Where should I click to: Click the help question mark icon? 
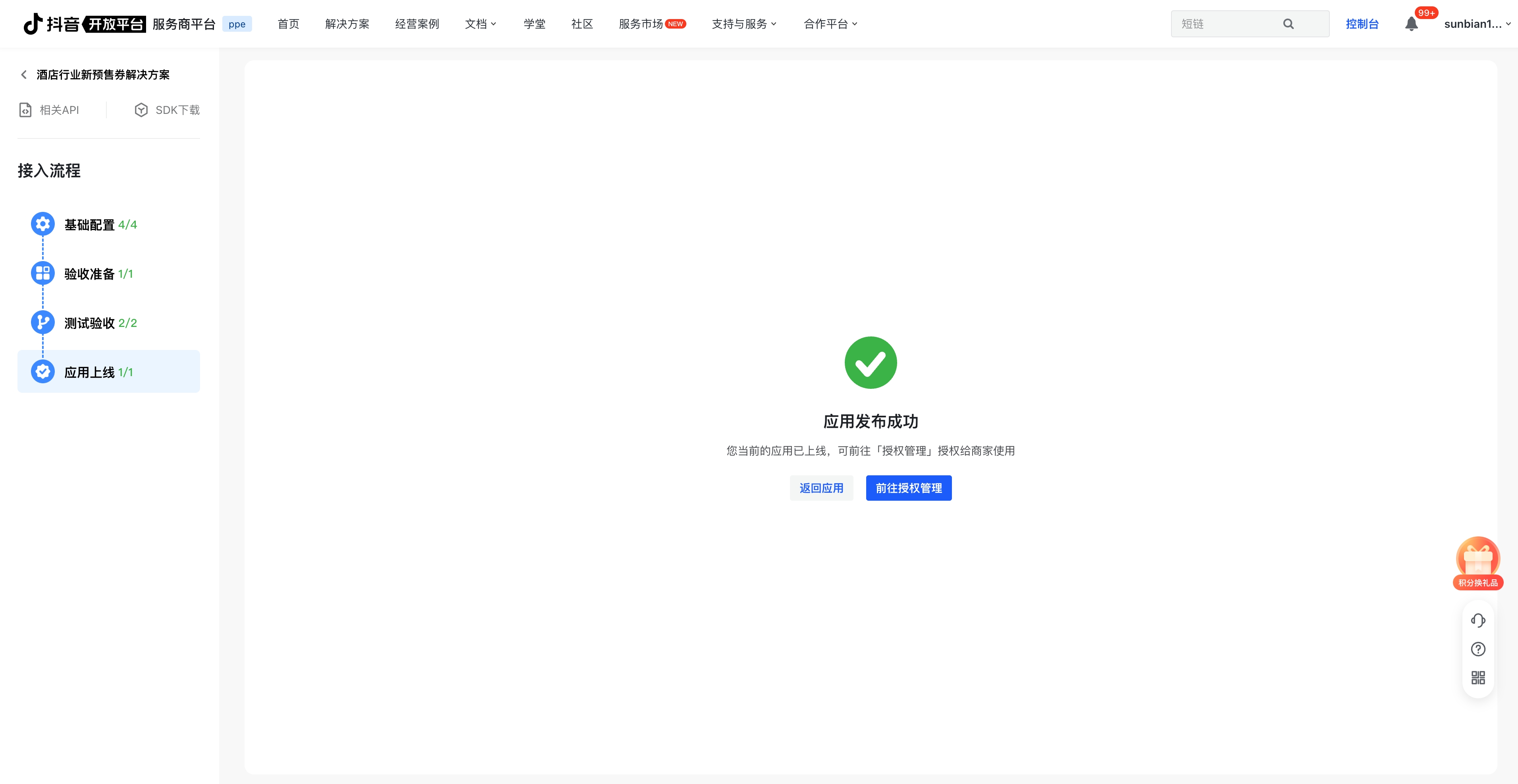tap(1478, 649)
